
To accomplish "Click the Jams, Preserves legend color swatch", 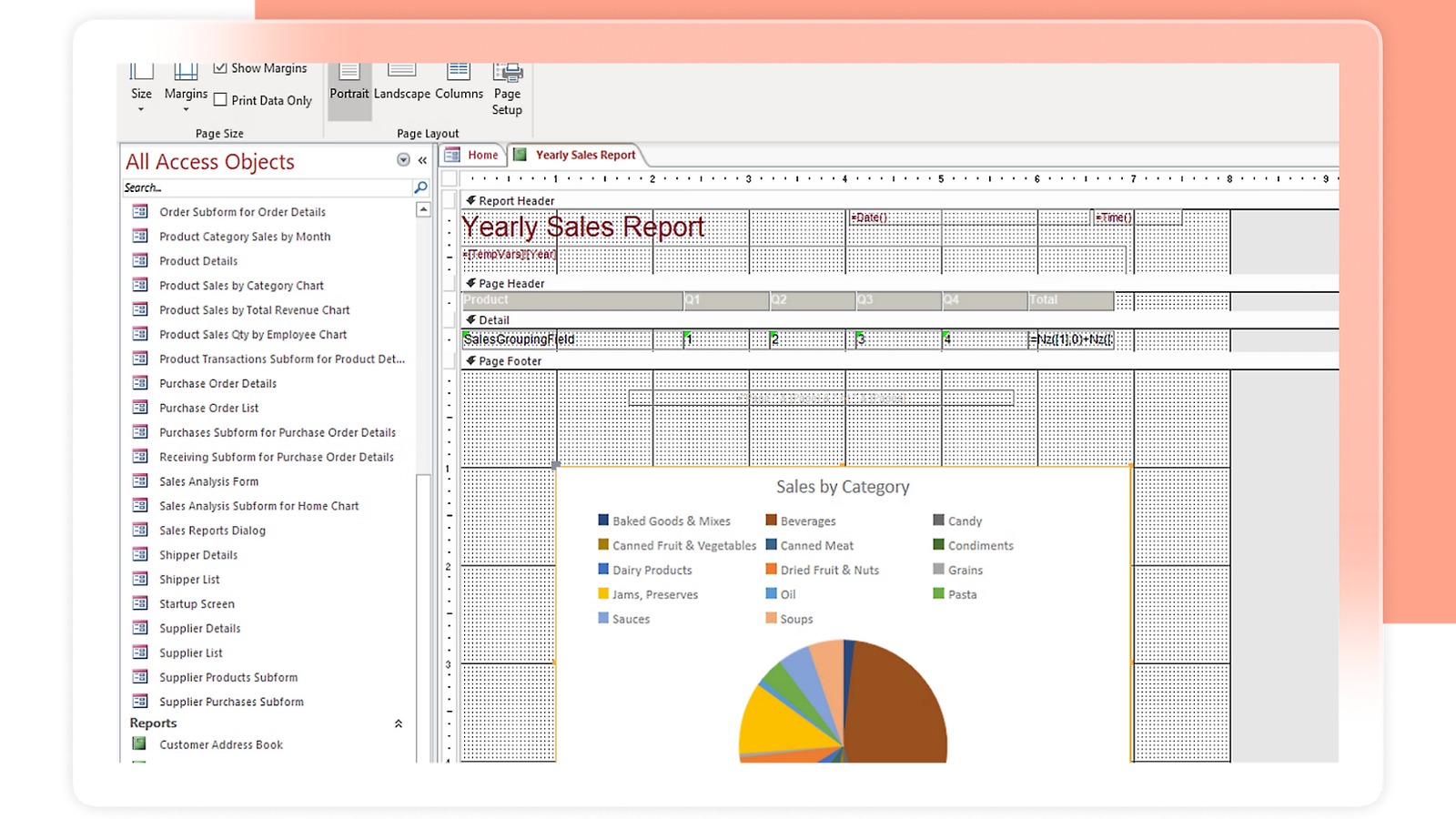I will point(603,594).
